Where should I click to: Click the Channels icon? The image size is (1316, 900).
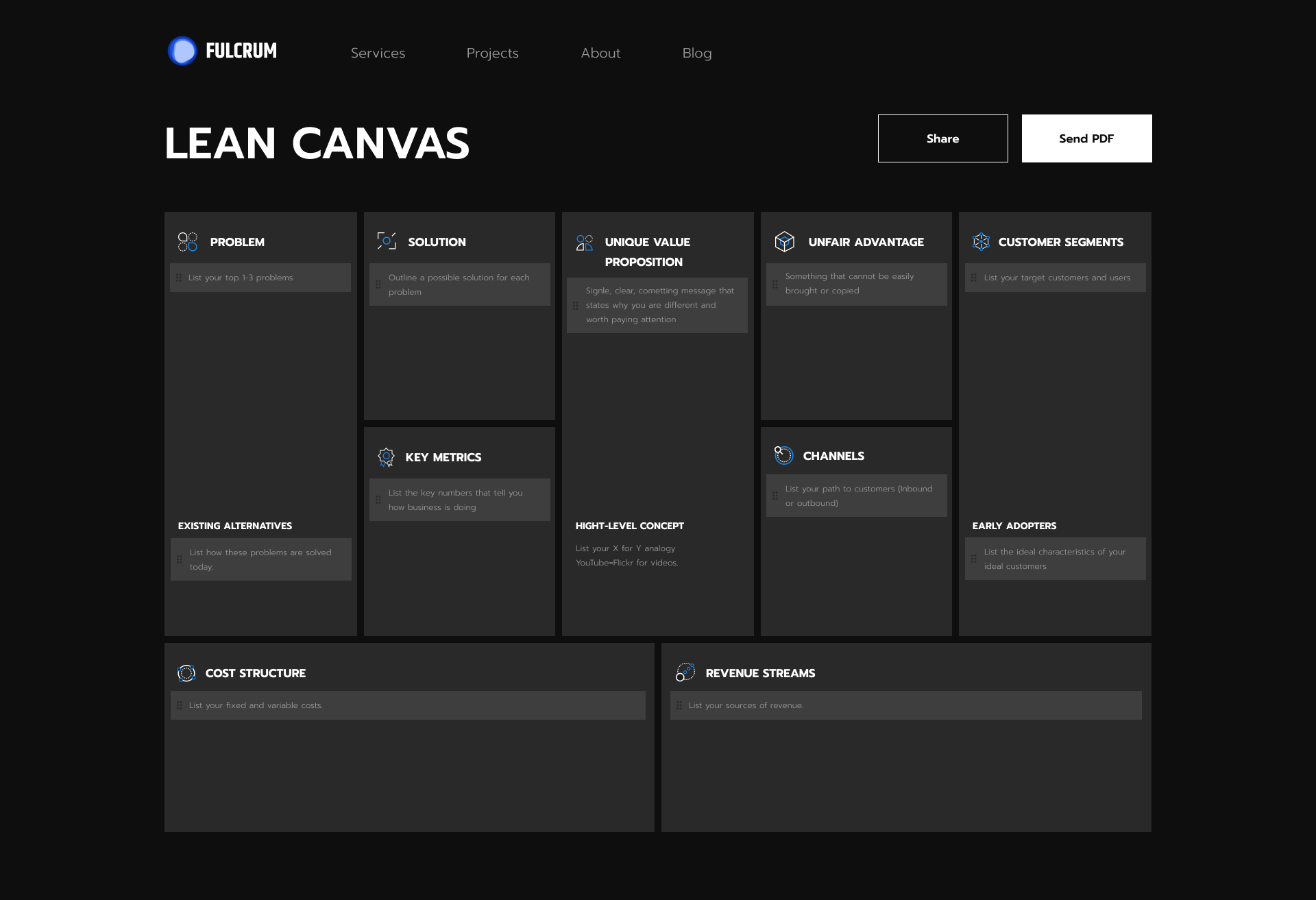783,456
